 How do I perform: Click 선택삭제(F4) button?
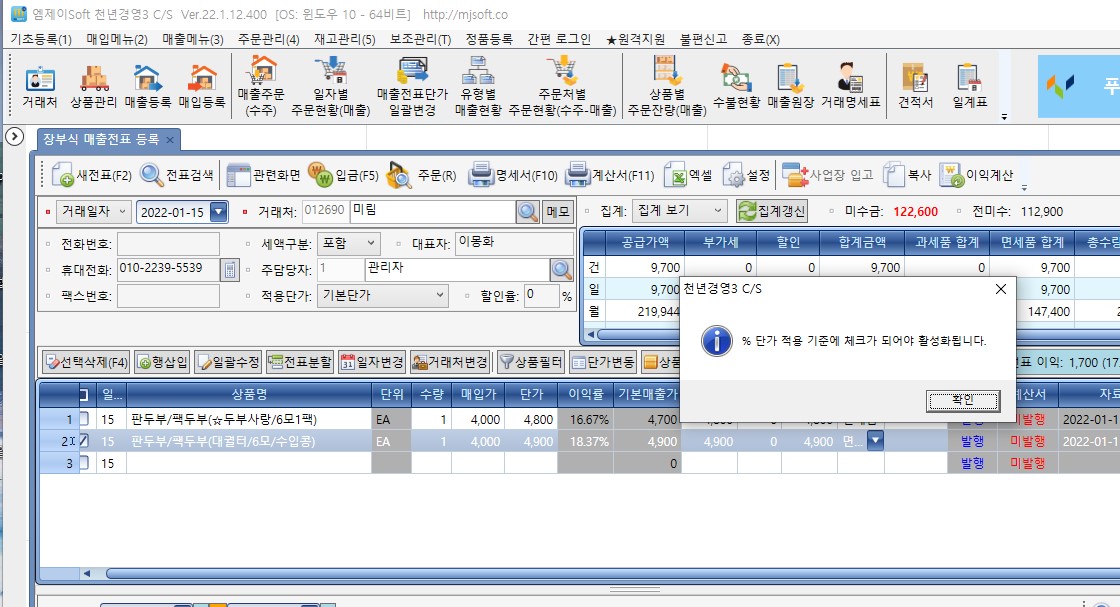[x=86, y=362]
